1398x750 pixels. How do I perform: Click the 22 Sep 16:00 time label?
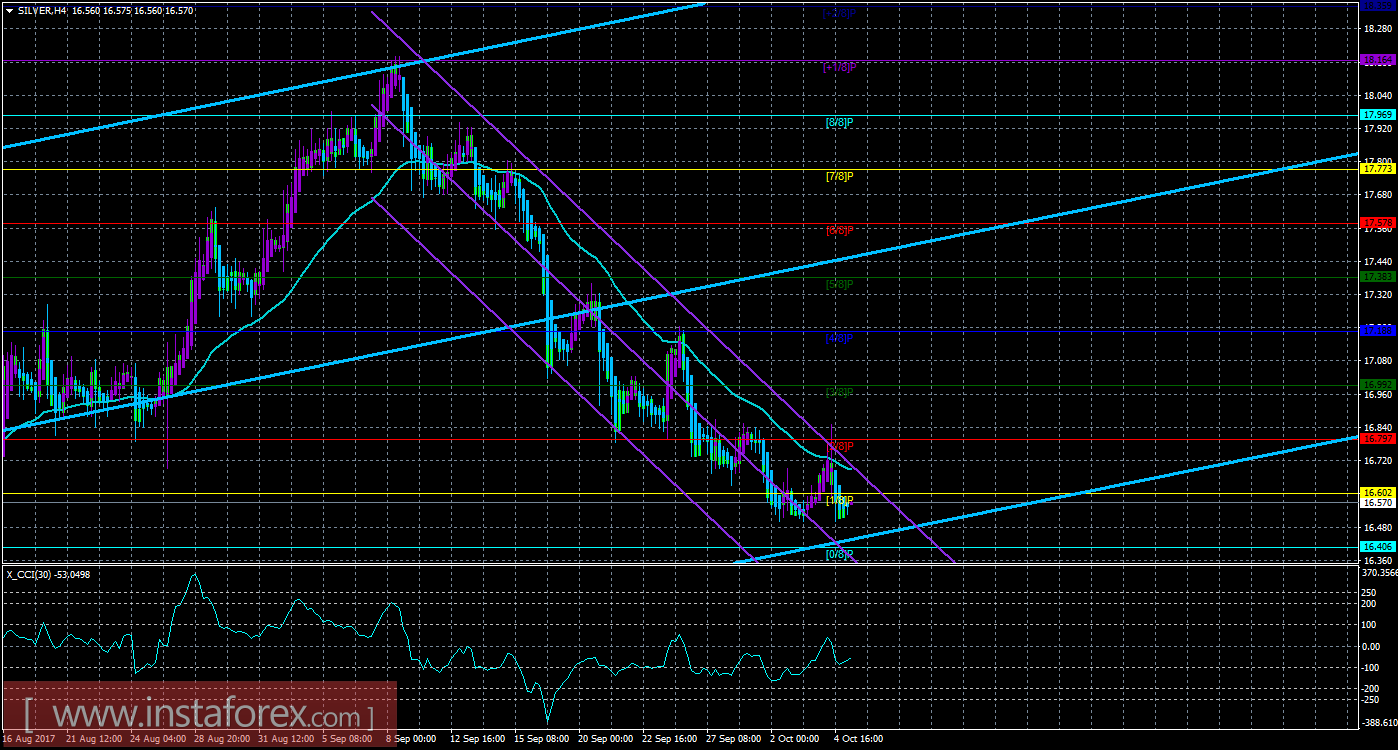click(669, 739)
